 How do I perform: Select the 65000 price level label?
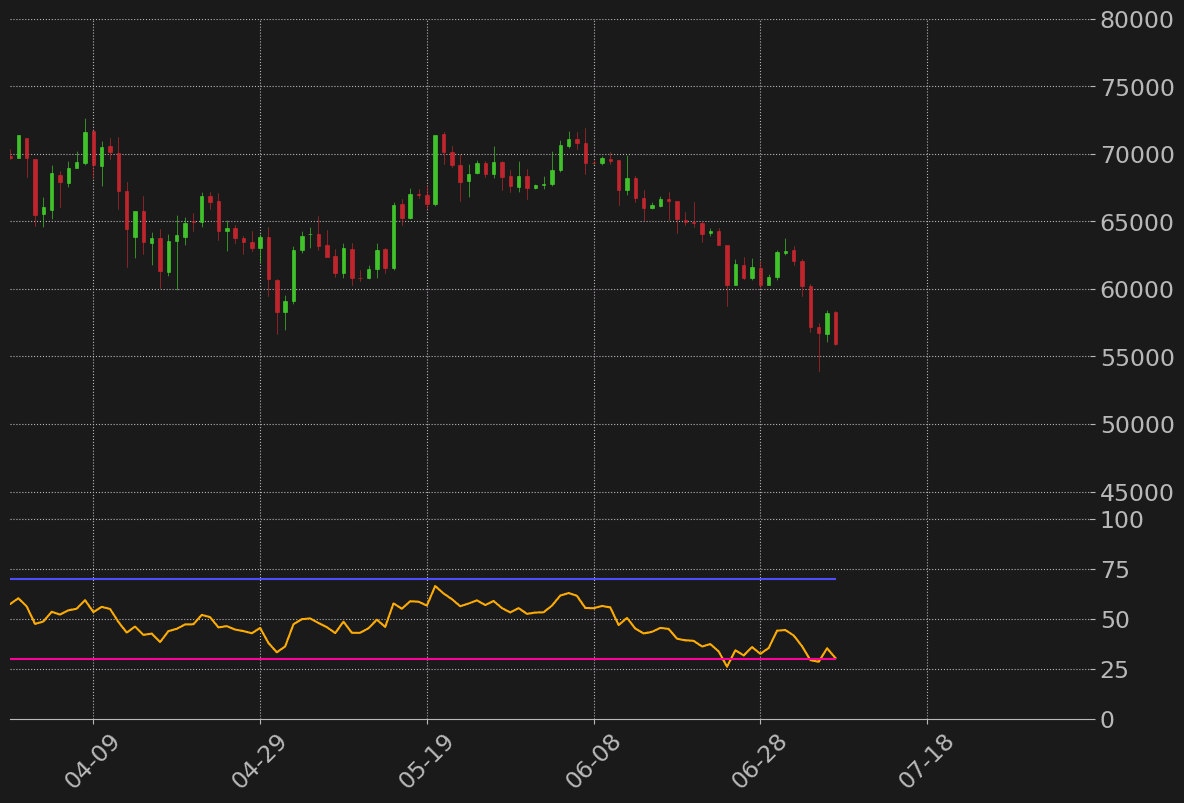click(x=1137, y=222)
